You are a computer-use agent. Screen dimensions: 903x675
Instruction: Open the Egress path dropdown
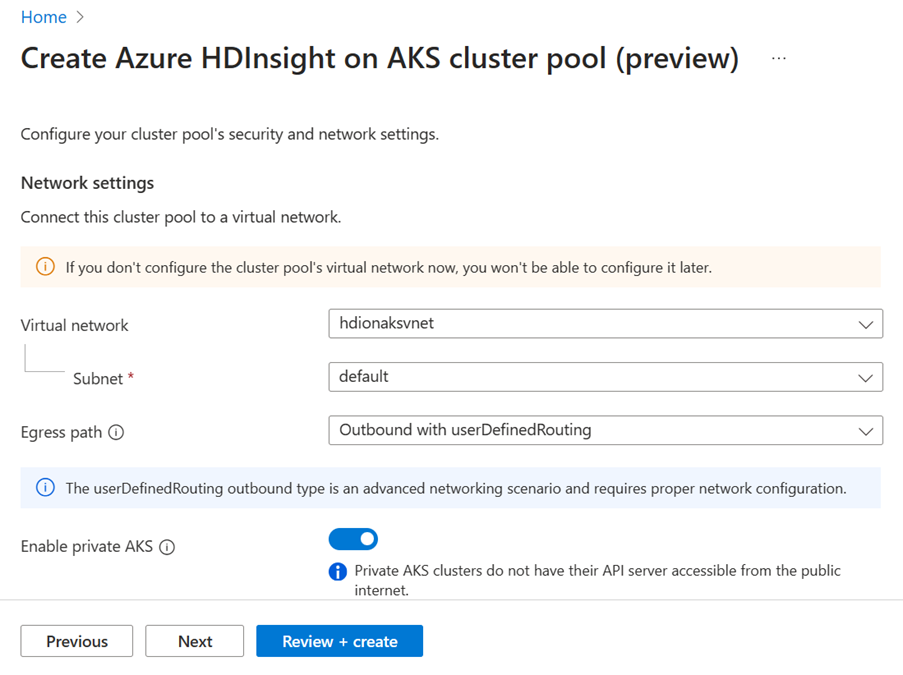point(604,430)
